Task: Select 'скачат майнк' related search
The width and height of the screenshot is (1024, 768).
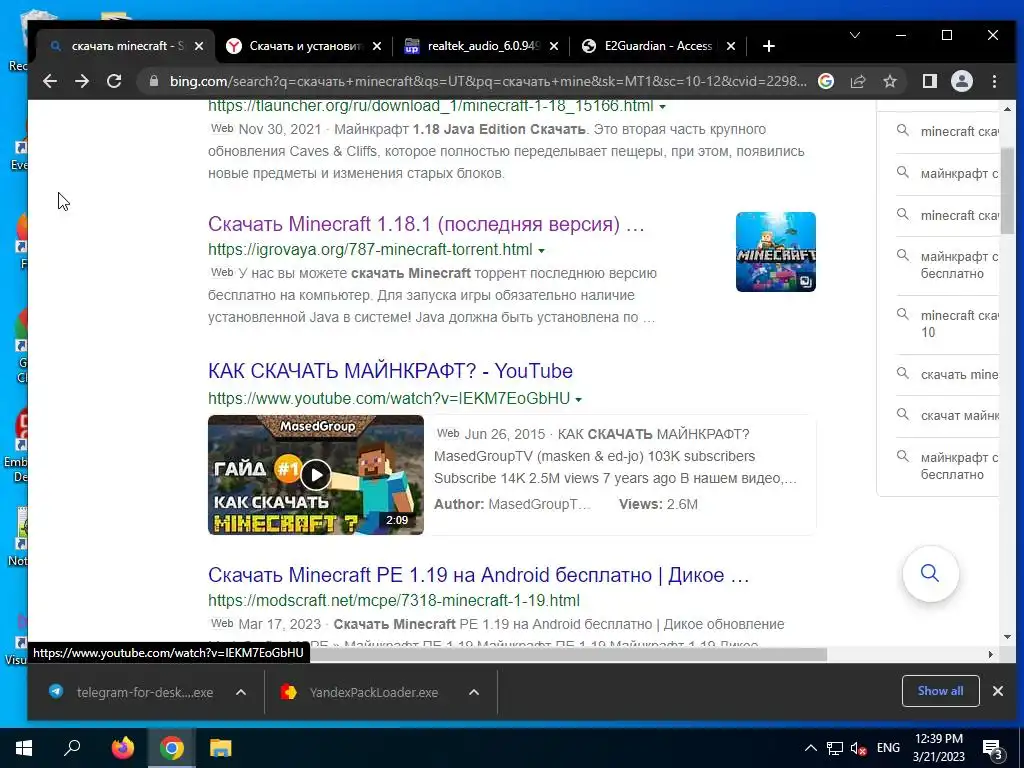Action: (x=947, y=415)
